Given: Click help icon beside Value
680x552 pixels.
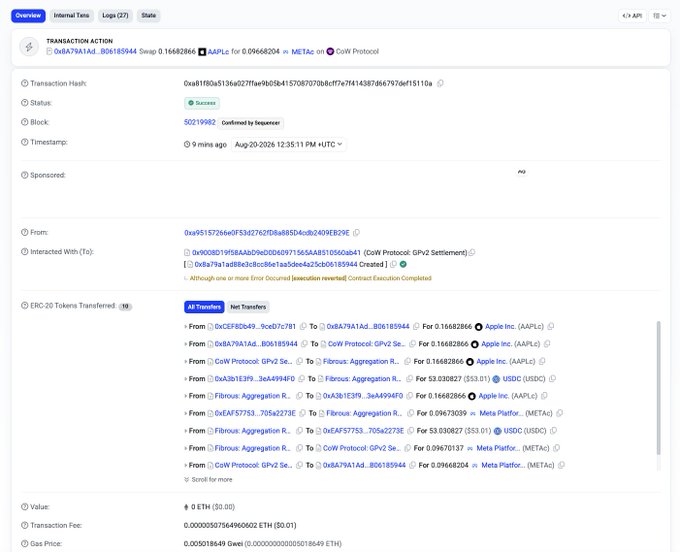Looking at the screenshot, I should point(25,506).
